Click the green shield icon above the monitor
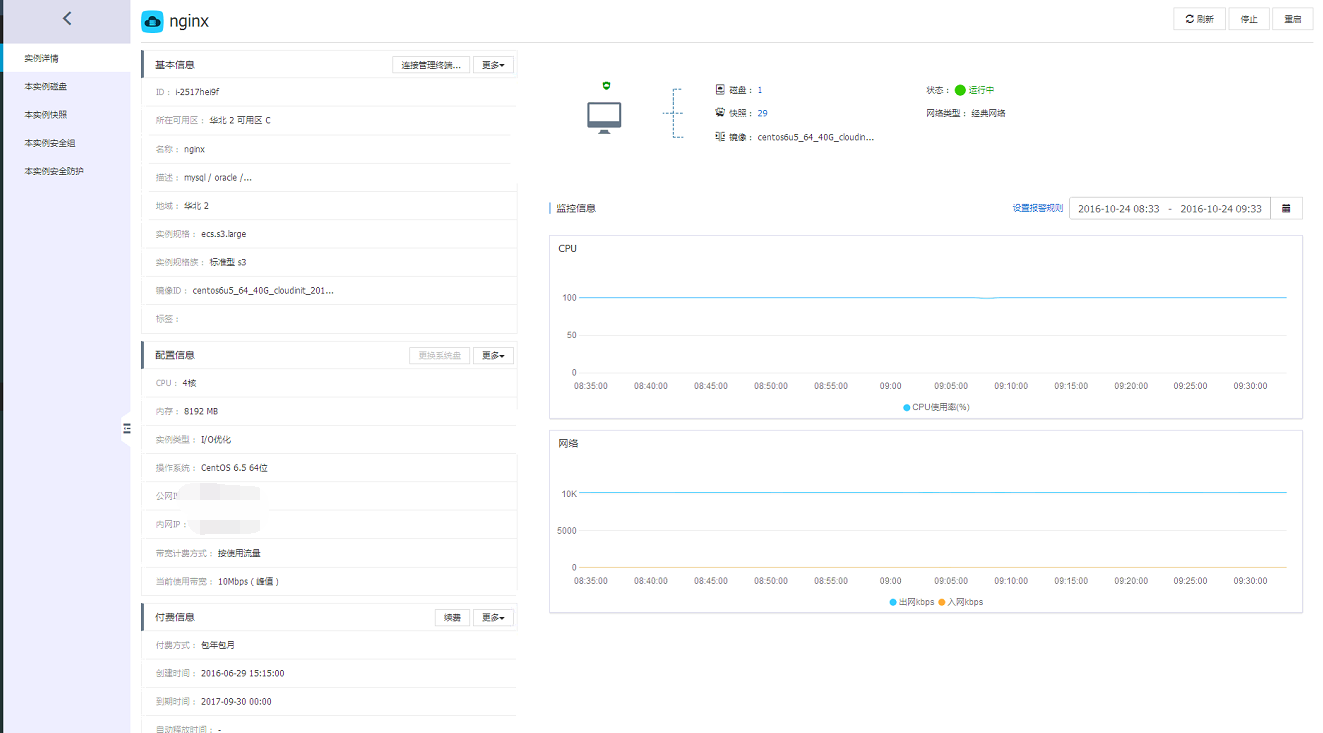The height and width of the screenshot is (733, 1323). [x=605, y=87]
